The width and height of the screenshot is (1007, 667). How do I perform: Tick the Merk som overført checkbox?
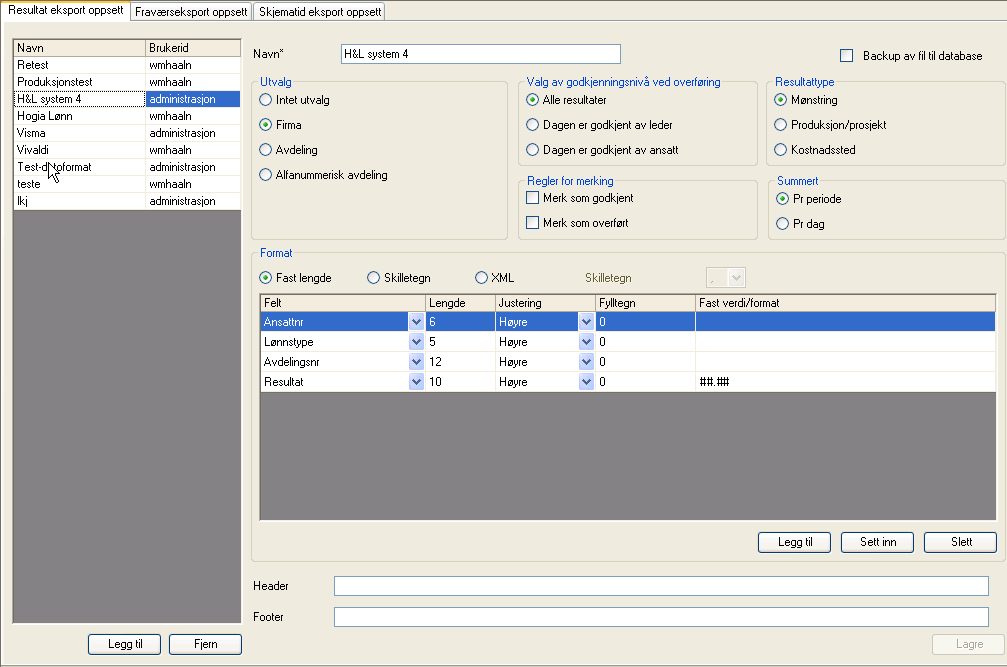coord(532,223)
